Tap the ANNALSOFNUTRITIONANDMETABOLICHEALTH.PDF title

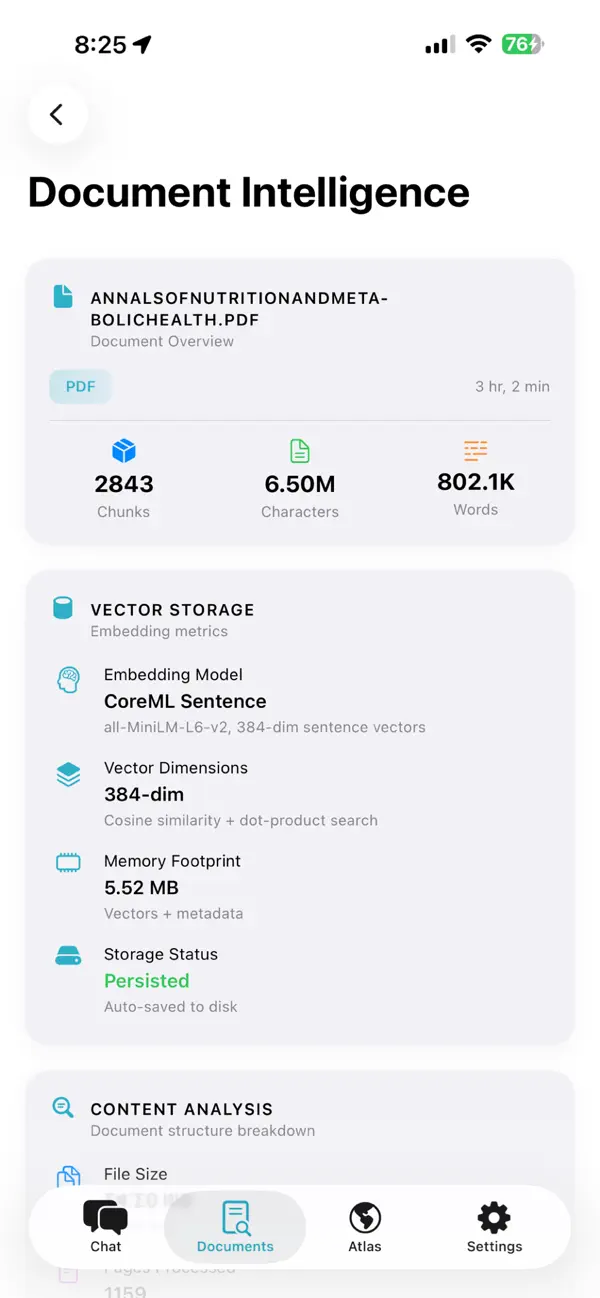(240, 307)
